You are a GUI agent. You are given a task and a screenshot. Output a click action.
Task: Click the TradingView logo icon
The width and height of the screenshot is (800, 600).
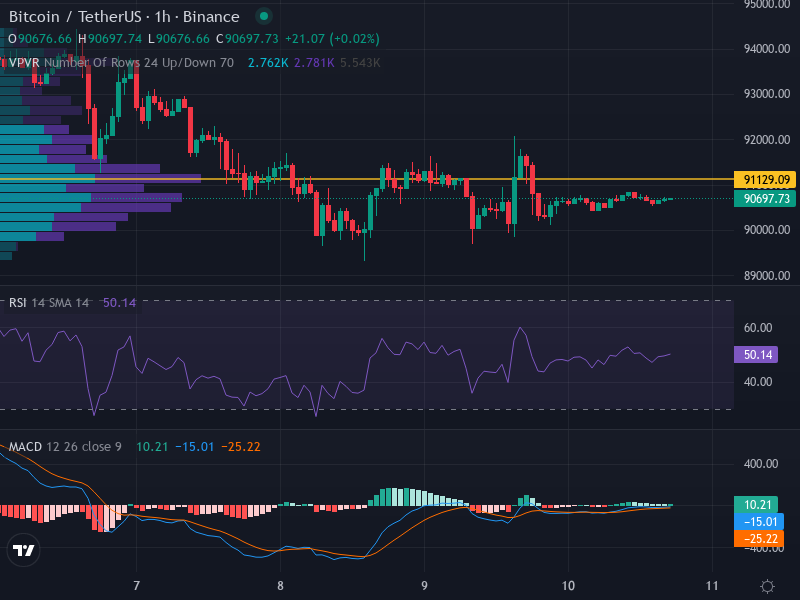click(24, 549)
